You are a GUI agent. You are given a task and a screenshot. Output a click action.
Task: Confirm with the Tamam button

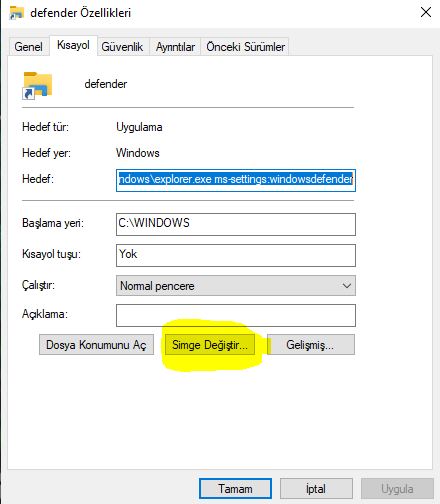(235, 489)
